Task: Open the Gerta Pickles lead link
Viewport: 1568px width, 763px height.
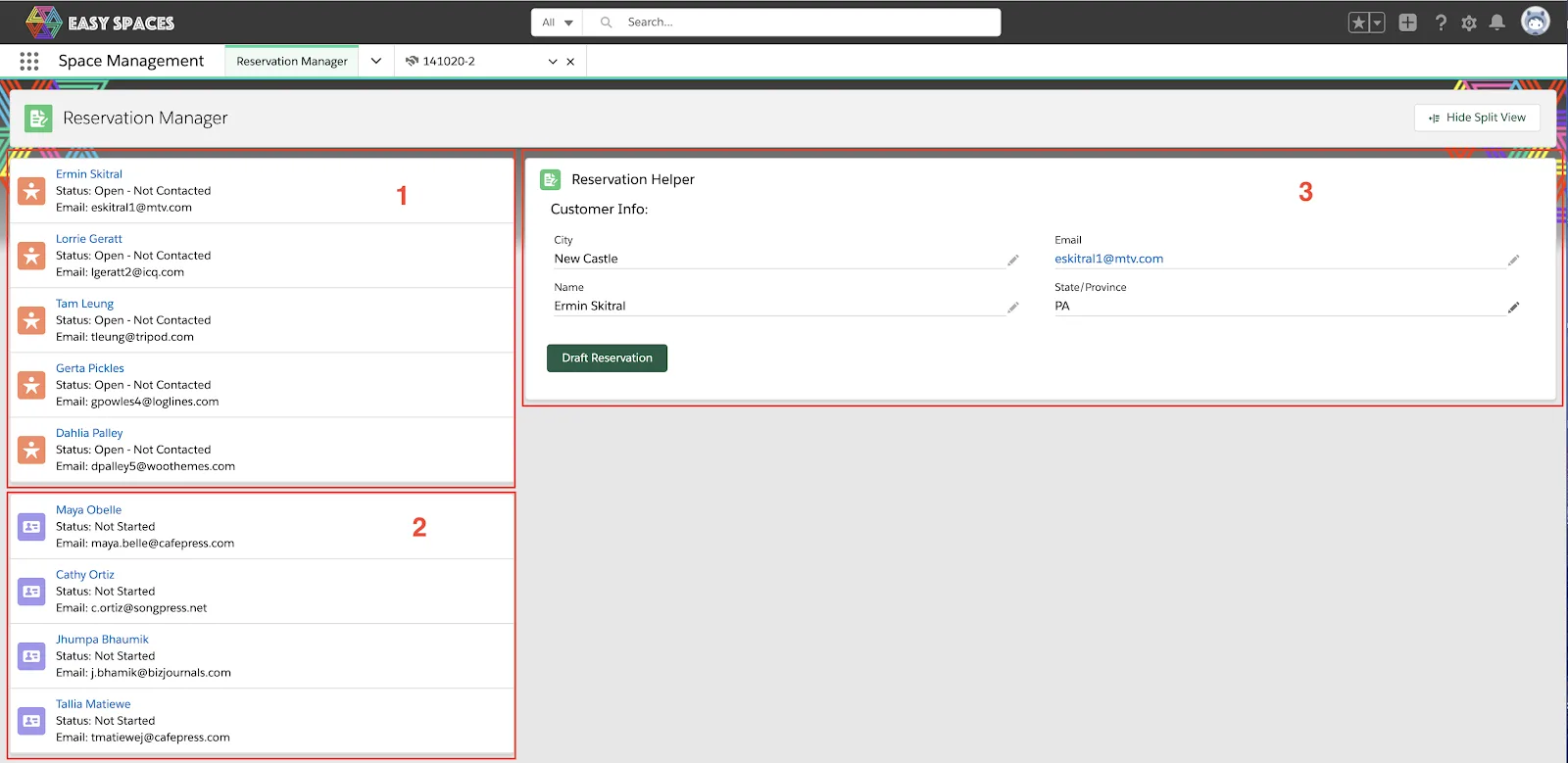Action: 90,368
